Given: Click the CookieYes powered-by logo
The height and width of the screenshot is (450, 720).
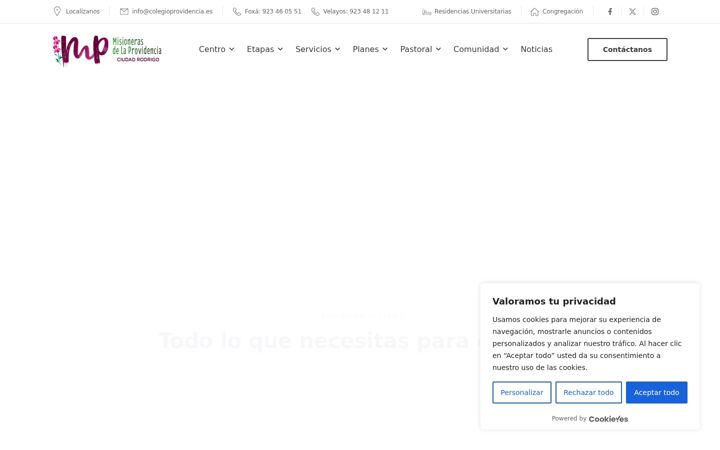Looking at the screenshot, I should (x=608, y=419).
